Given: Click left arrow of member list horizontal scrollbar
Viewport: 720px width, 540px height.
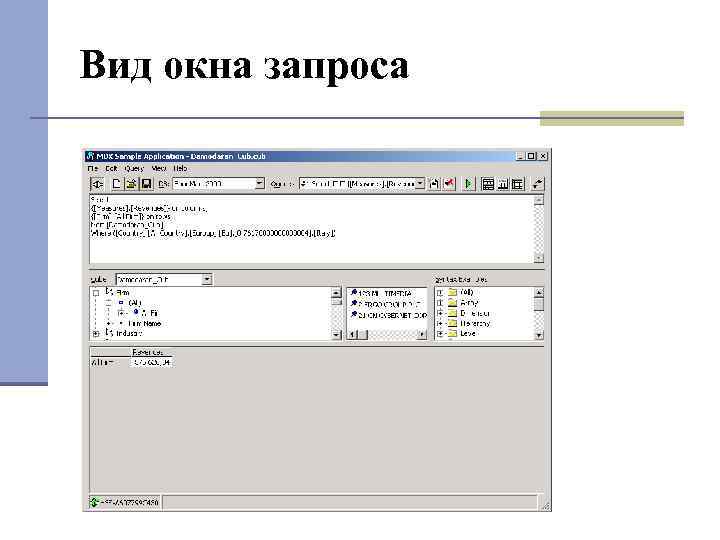Looking at the screenshot, I should 352,335.
